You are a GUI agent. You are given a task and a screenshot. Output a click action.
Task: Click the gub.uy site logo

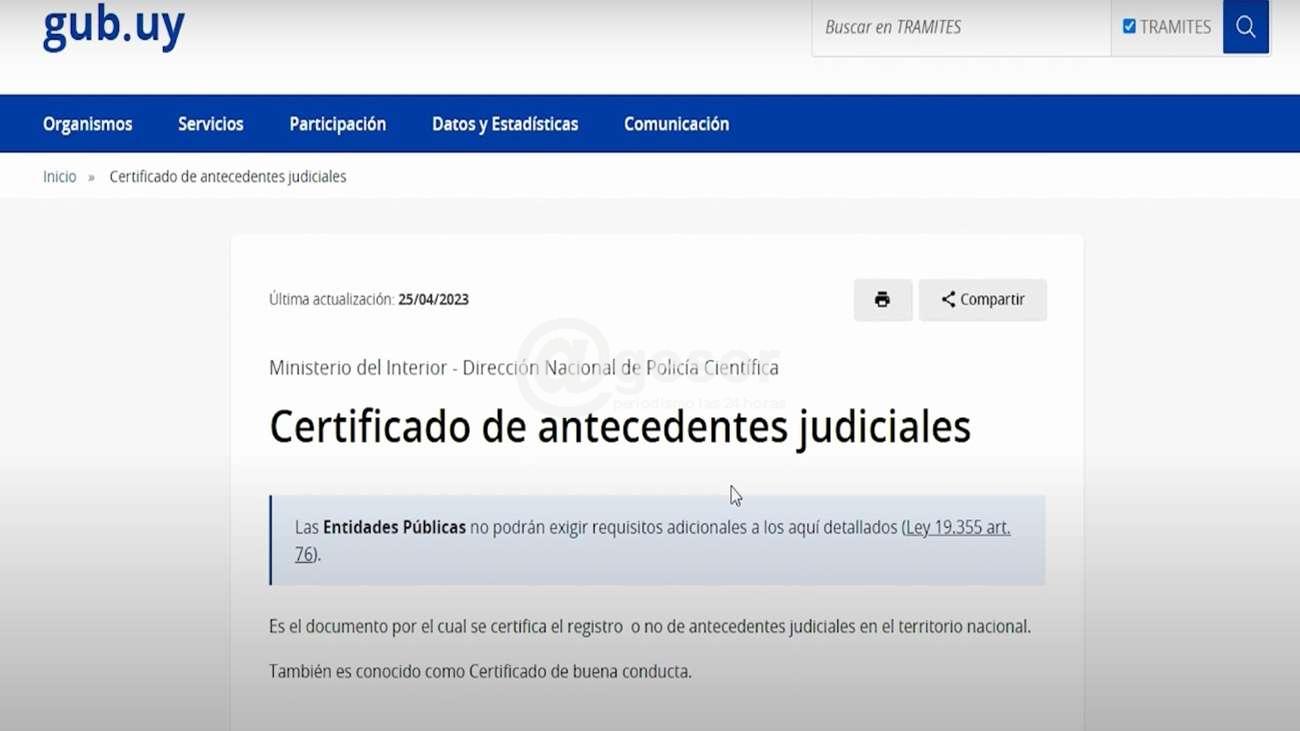[x=113, y=27]
